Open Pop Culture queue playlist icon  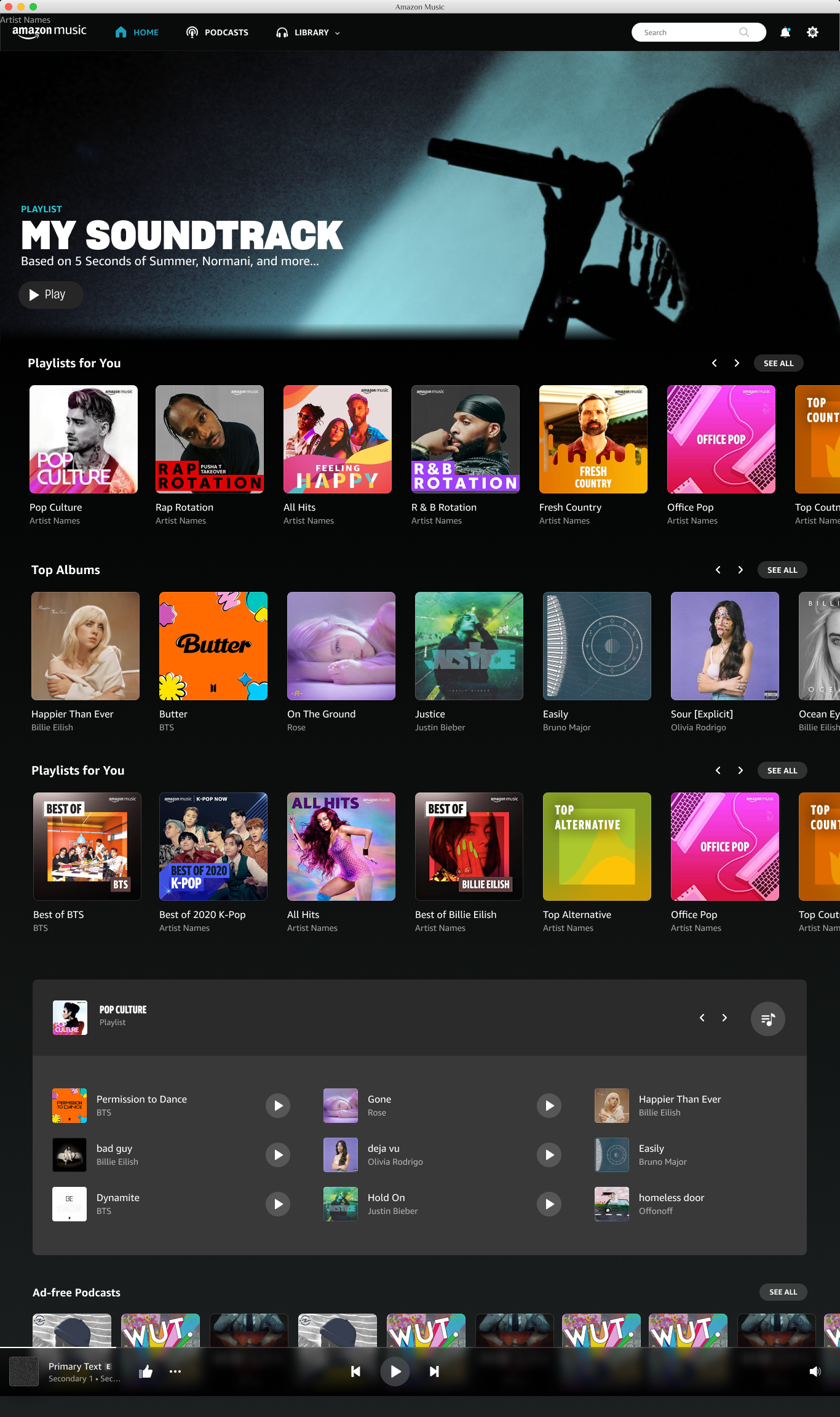(767, 1019)
